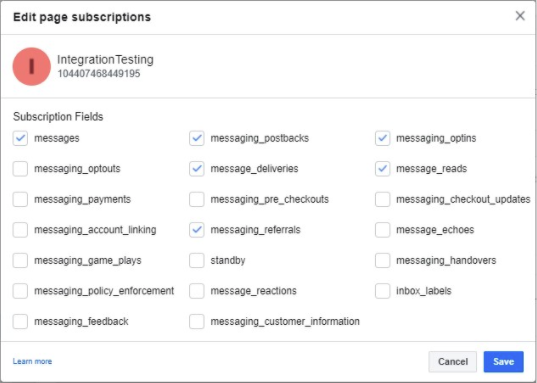Enable messaging_handovers checkbox

[x=382, y=260]
